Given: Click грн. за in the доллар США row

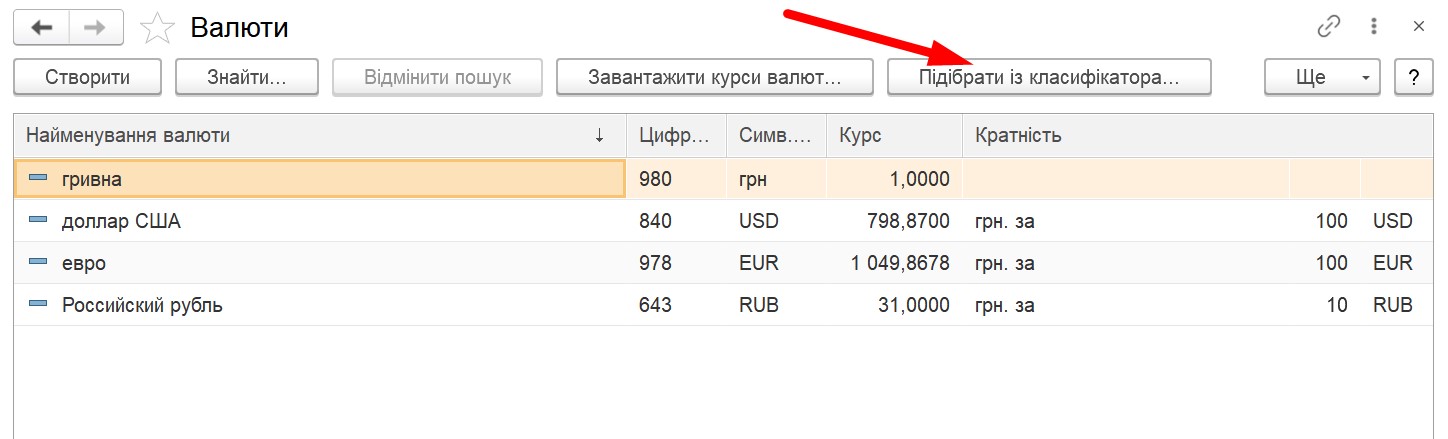Looking at the screenshot, I should click(1005, 222).
